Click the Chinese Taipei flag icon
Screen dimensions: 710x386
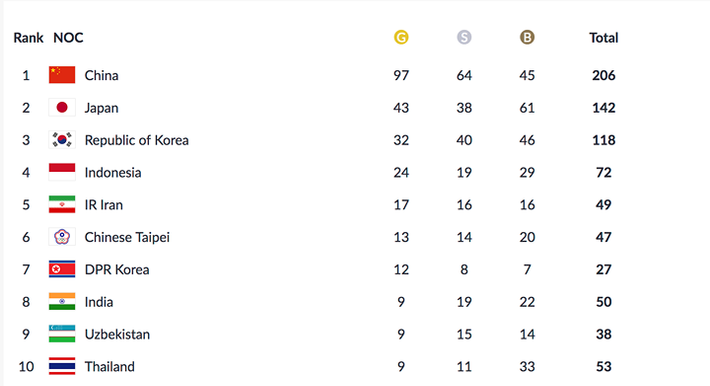62,236
